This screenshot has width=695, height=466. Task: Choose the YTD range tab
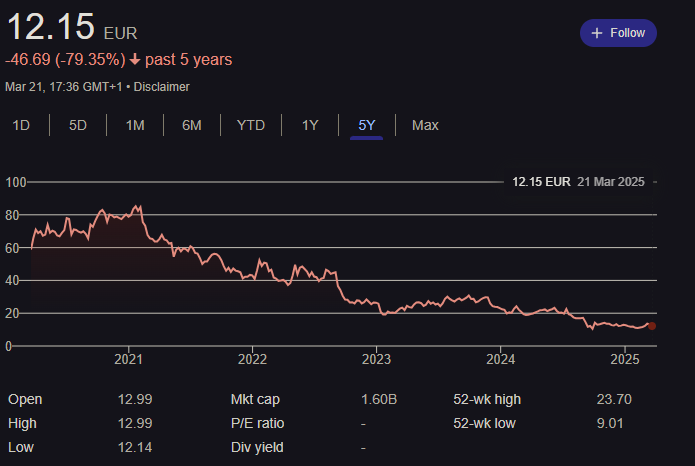250,125
